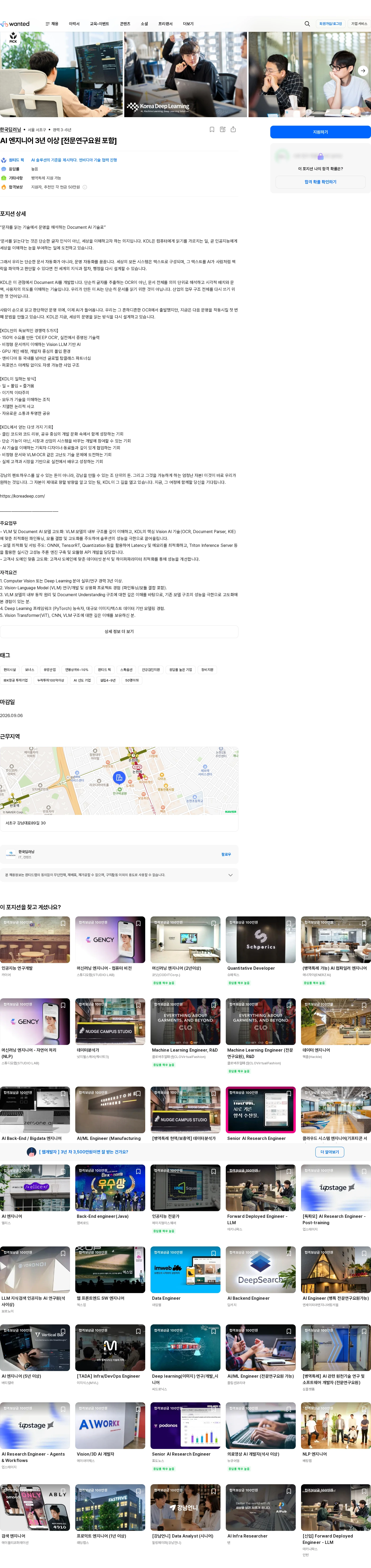Follow 한국딥러닝 with 팔로우
The height and width of the screenshot is (1568, 371).
(x=226, y=854)
